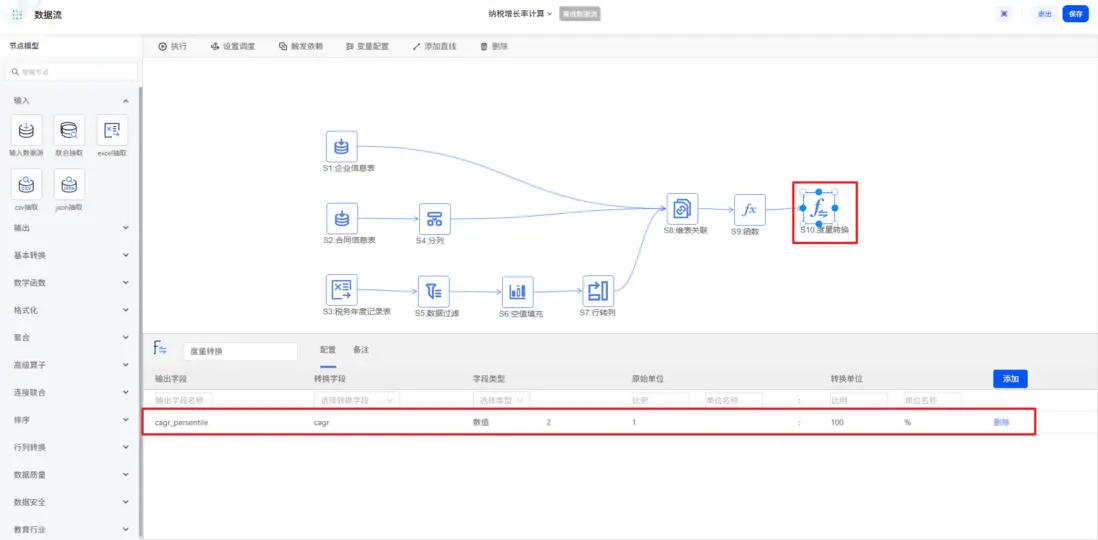1098x540 pixels.
Task: Select node S2:合同信息表 on canvas
Action: coord(342,219)
